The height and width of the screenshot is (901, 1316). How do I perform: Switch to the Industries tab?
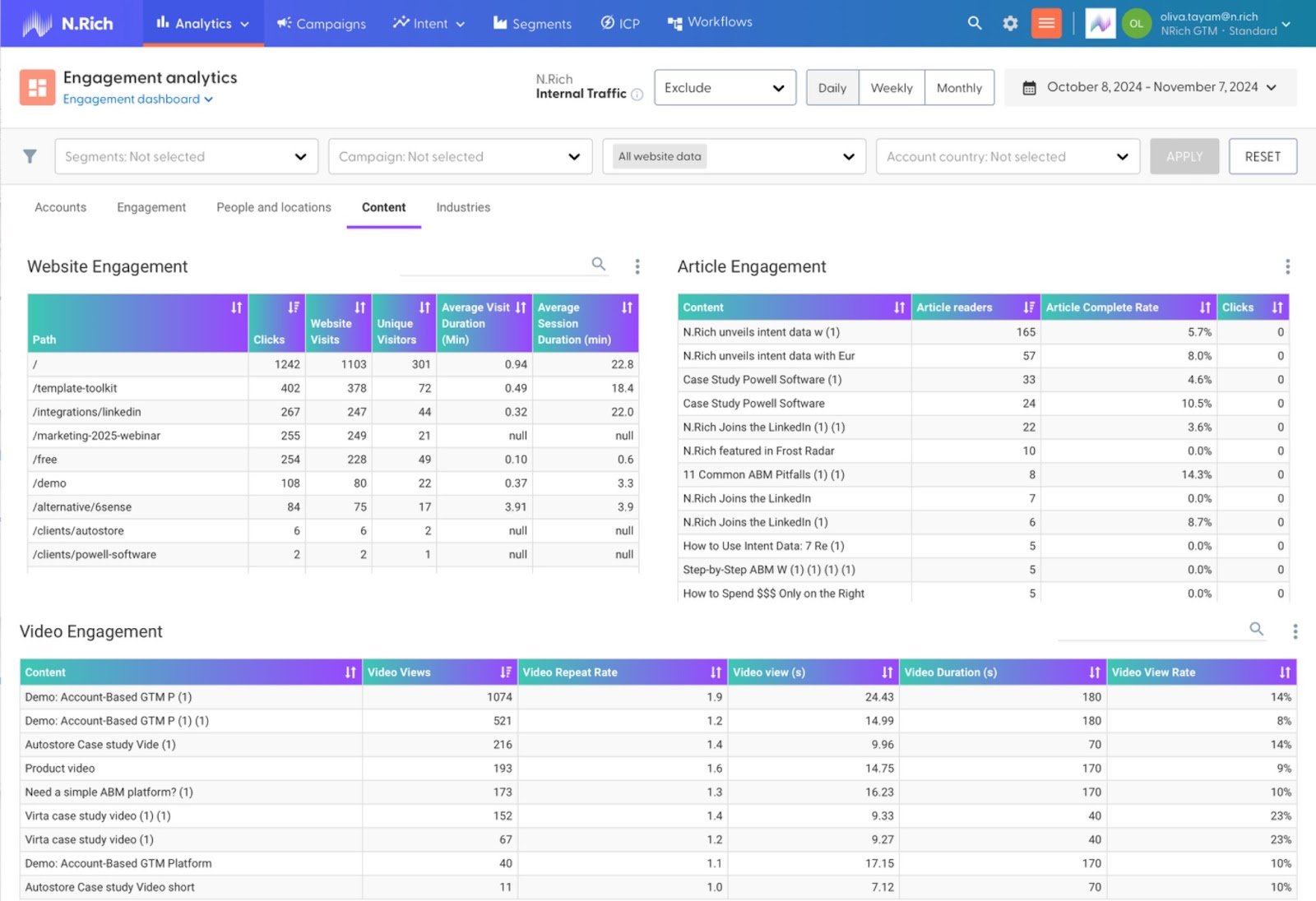(463, 207)
